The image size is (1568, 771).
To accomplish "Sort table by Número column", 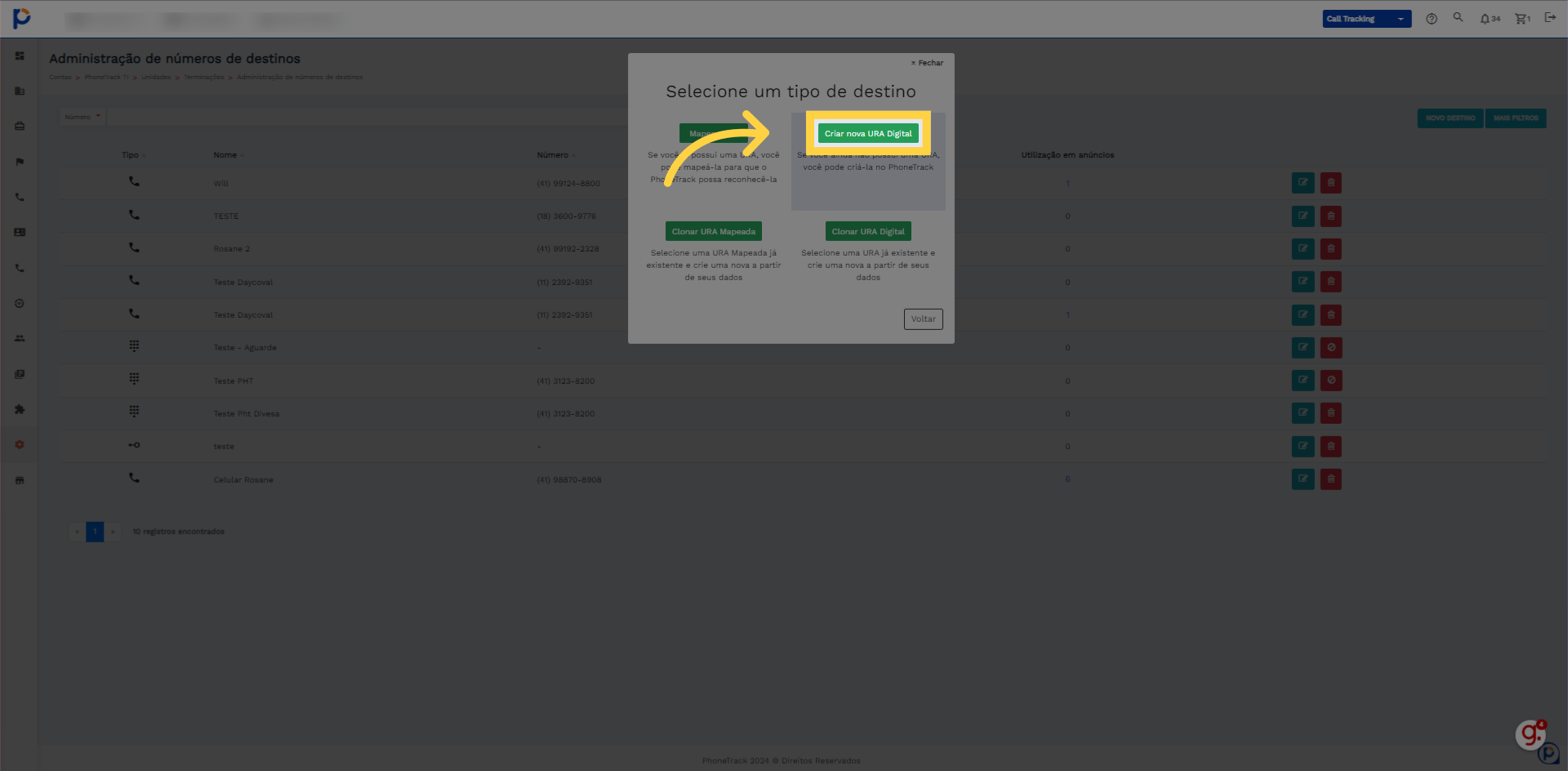I will (x=556, y=155).
